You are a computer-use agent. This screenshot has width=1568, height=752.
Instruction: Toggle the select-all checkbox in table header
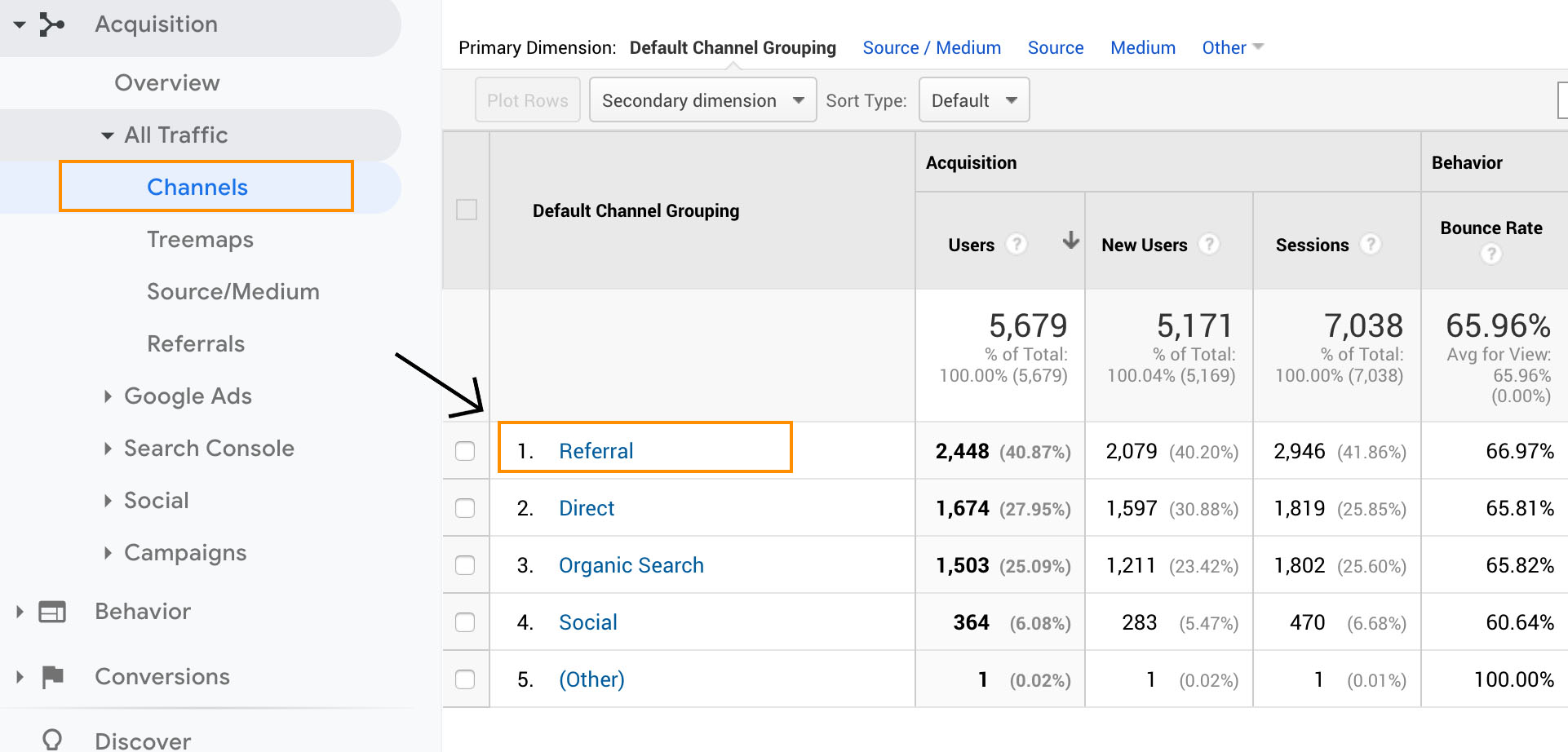coord(467,210)
